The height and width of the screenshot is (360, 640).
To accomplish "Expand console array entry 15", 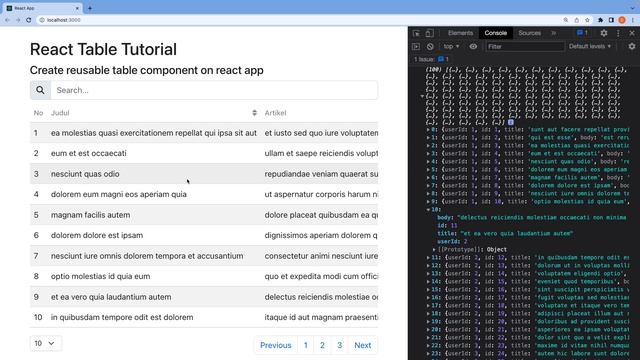I will [429, 289].
